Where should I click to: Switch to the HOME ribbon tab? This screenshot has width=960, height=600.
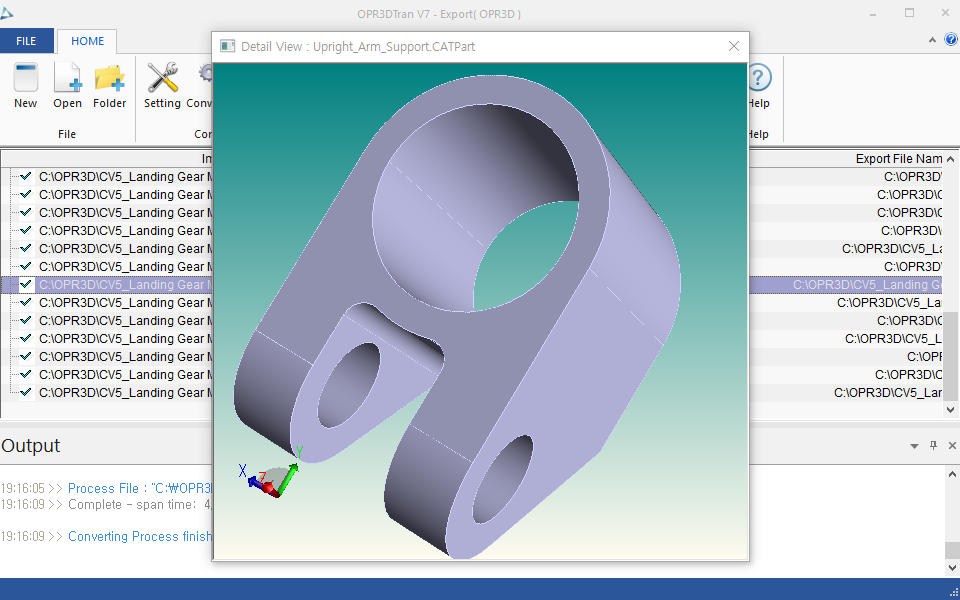(x=87, y=41)
